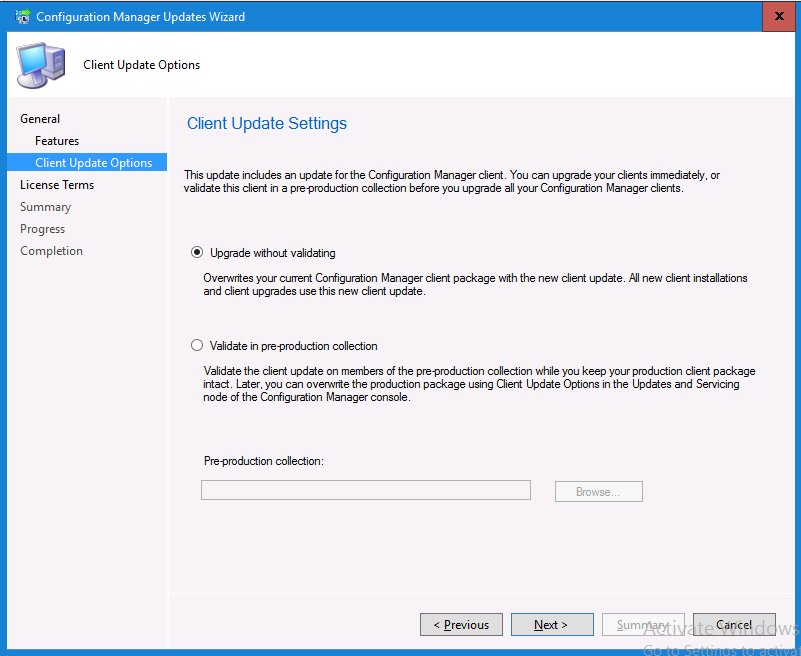The width and height of the screenshot is (801, 656).
Task: Select the Progress step in sidebar
Action: coord(42,229)
